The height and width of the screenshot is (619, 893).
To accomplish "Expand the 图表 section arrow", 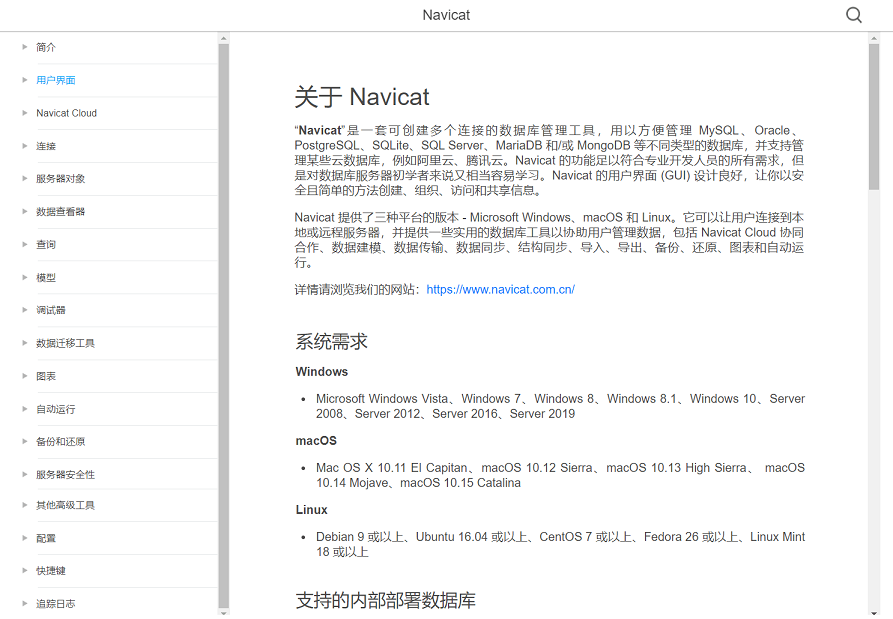I will click(24, 376).
